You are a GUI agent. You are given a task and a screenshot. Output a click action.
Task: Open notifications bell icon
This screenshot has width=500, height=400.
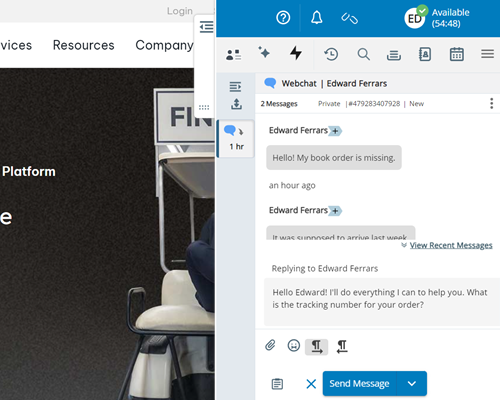pyautogui.click(x=316, y=17)
